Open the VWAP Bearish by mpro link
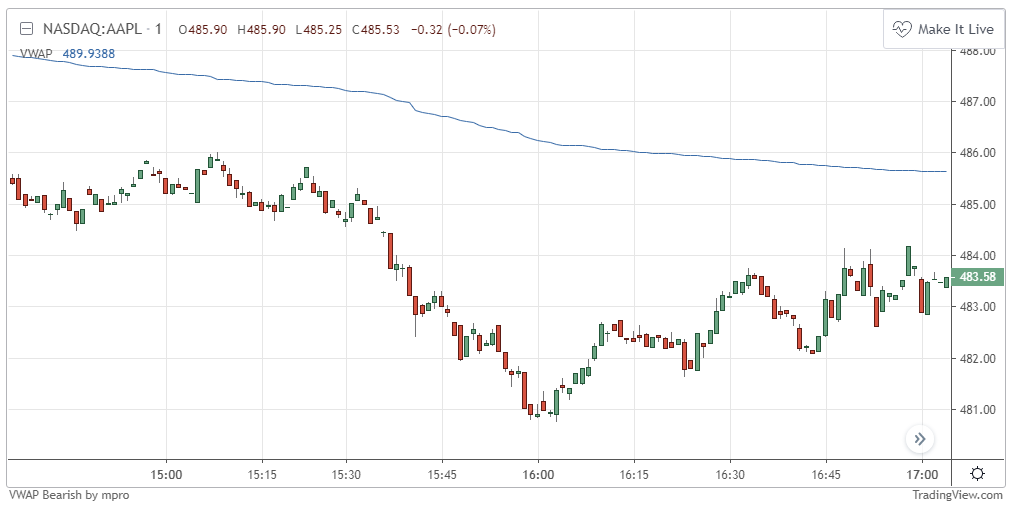 point(68,494)
